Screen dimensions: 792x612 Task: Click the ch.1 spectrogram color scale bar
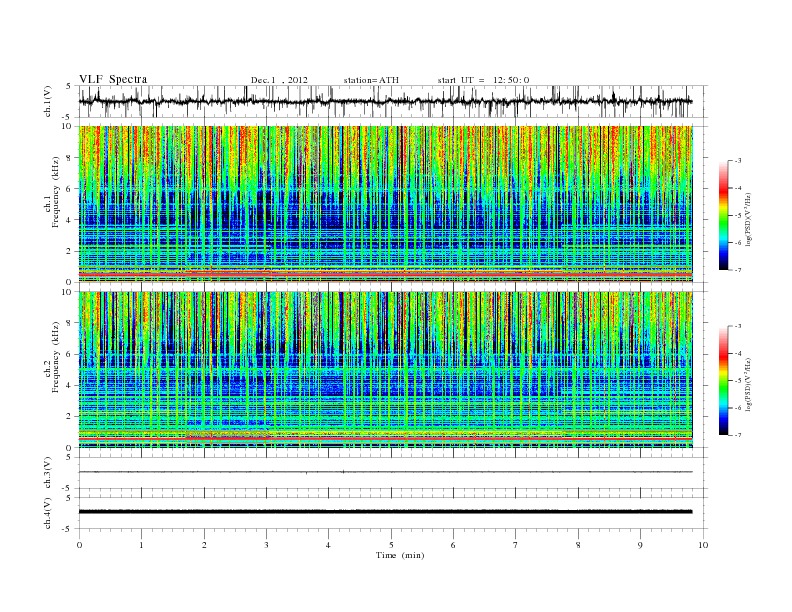click(x=724, y=216)
